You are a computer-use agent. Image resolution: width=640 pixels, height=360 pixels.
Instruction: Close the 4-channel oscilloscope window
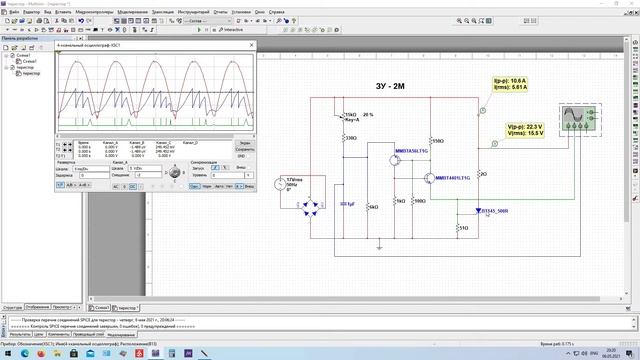[251, 45]
